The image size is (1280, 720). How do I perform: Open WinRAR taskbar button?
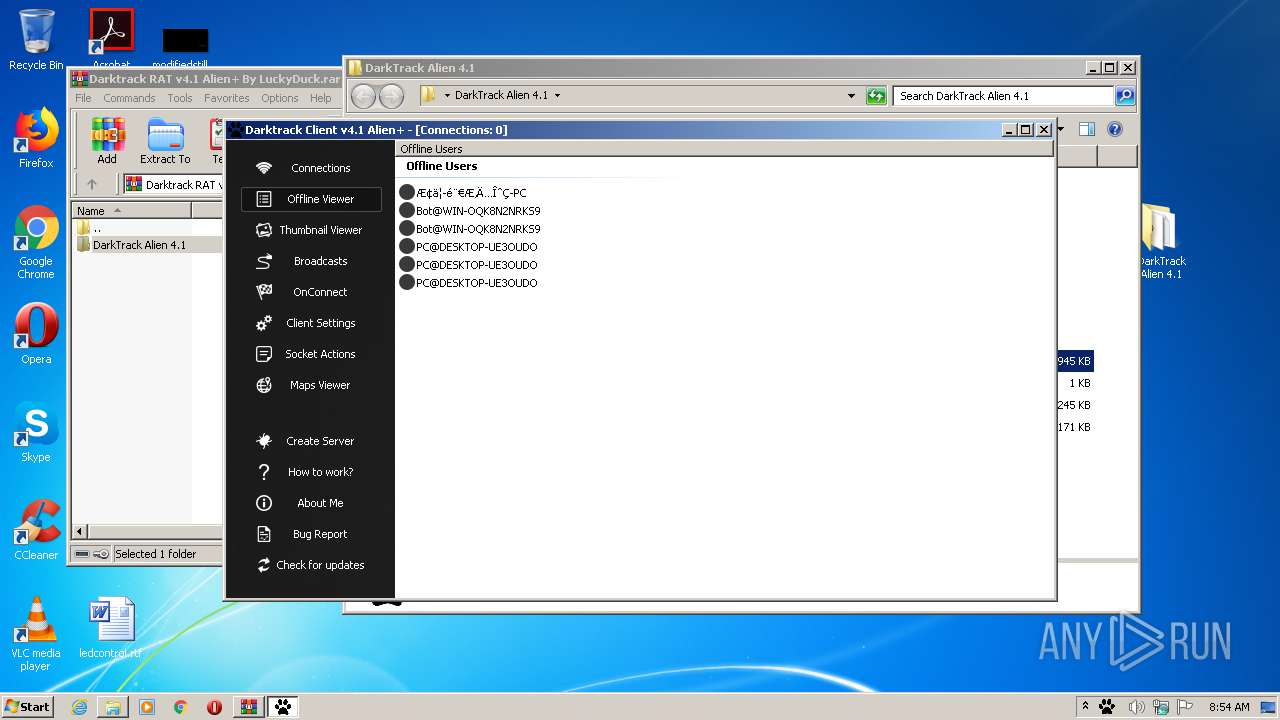click(249, 707)
